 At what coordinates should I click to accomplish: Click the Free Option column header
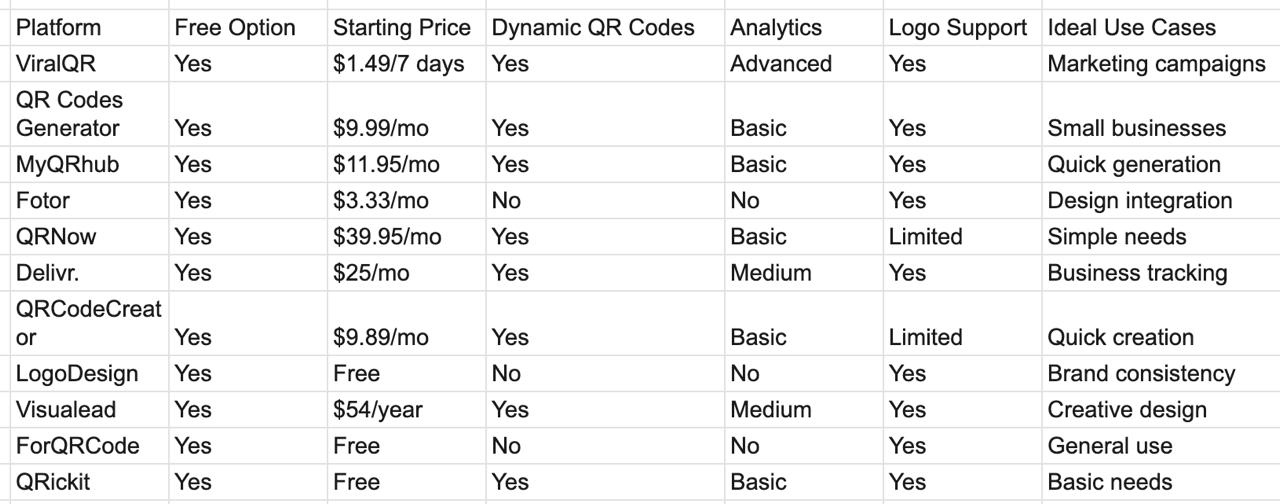(x=235, y=28)
